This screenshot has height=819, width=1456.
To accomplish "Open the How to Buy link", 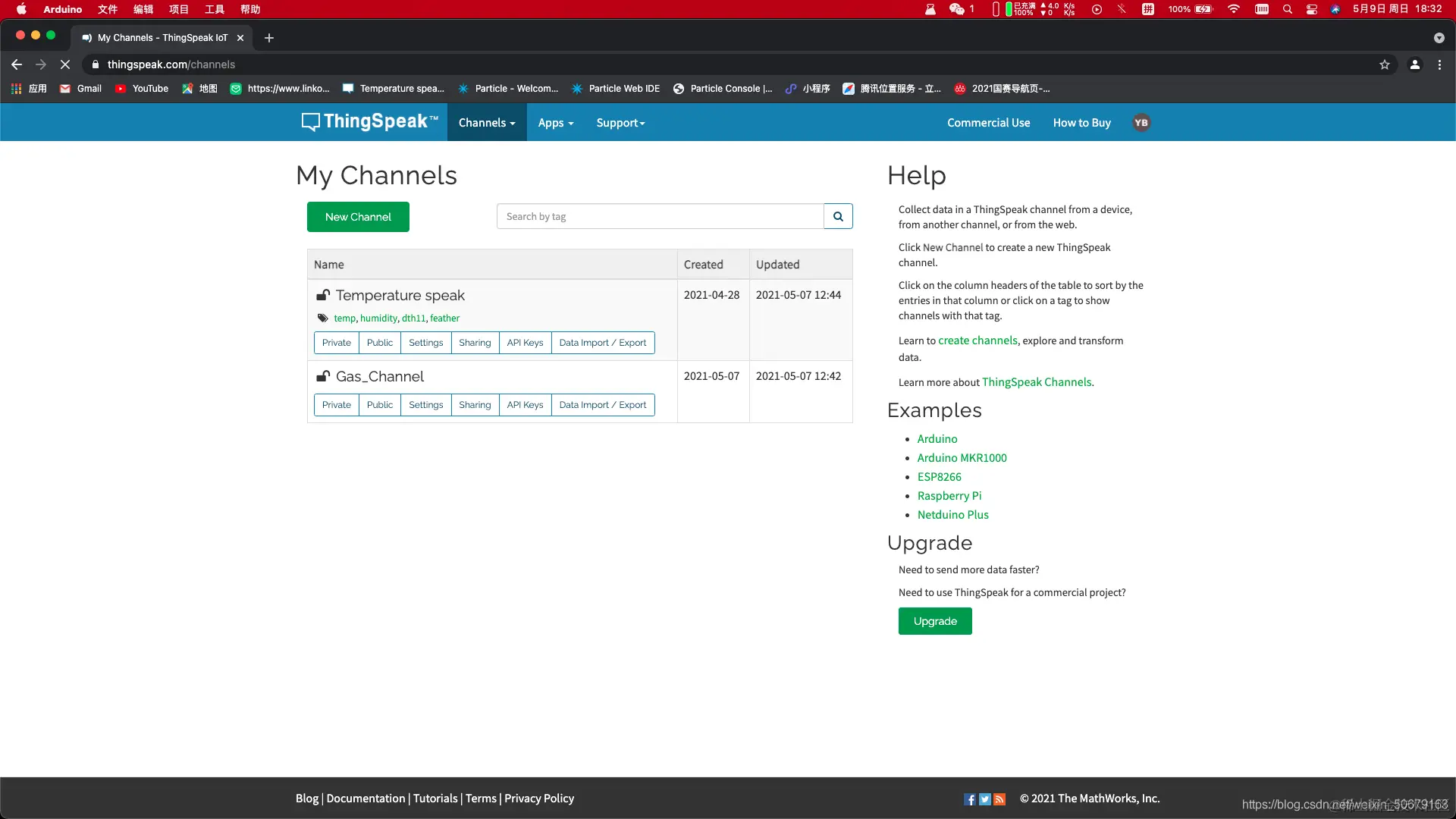I will 1081,123.
